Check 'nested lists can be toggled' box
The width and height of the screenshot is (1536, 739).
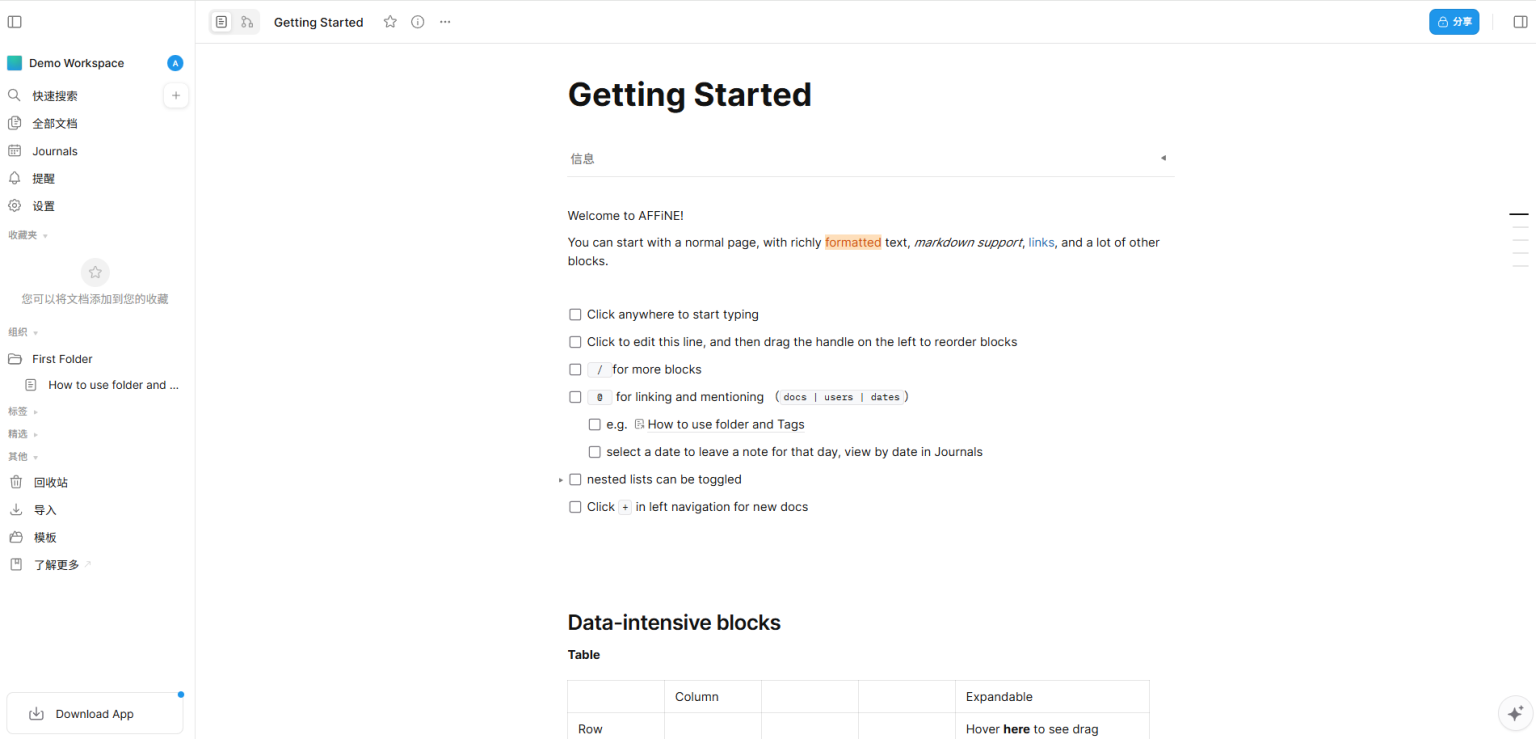coord(575,480)
